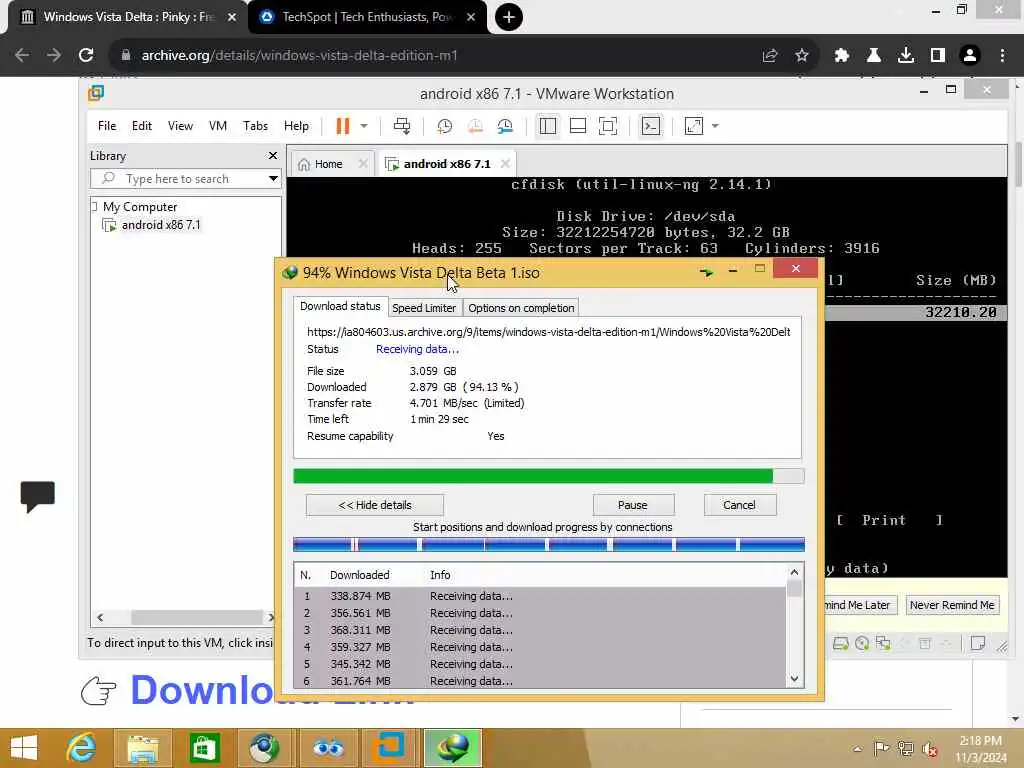
Task: Close Windows Vista Delta browser tab
Action: (x=232, y=17)
